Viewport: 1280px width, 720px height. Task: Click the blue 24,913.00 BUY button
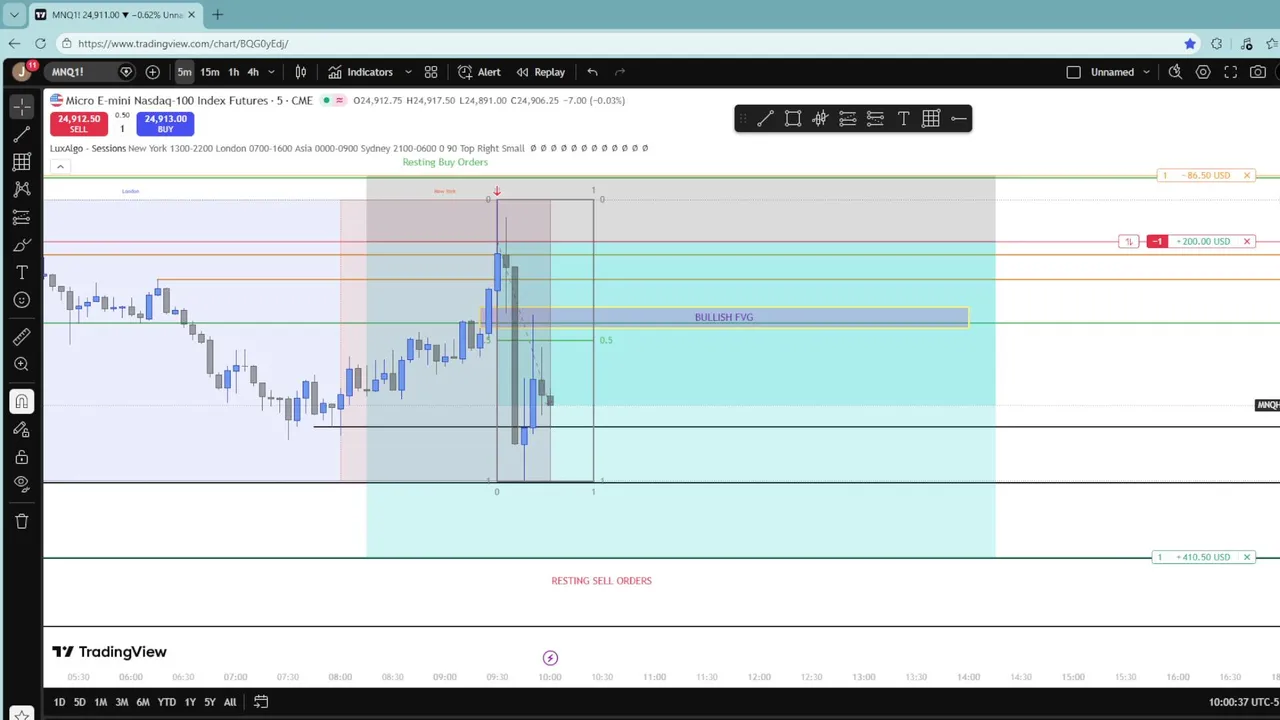(165, 124)
